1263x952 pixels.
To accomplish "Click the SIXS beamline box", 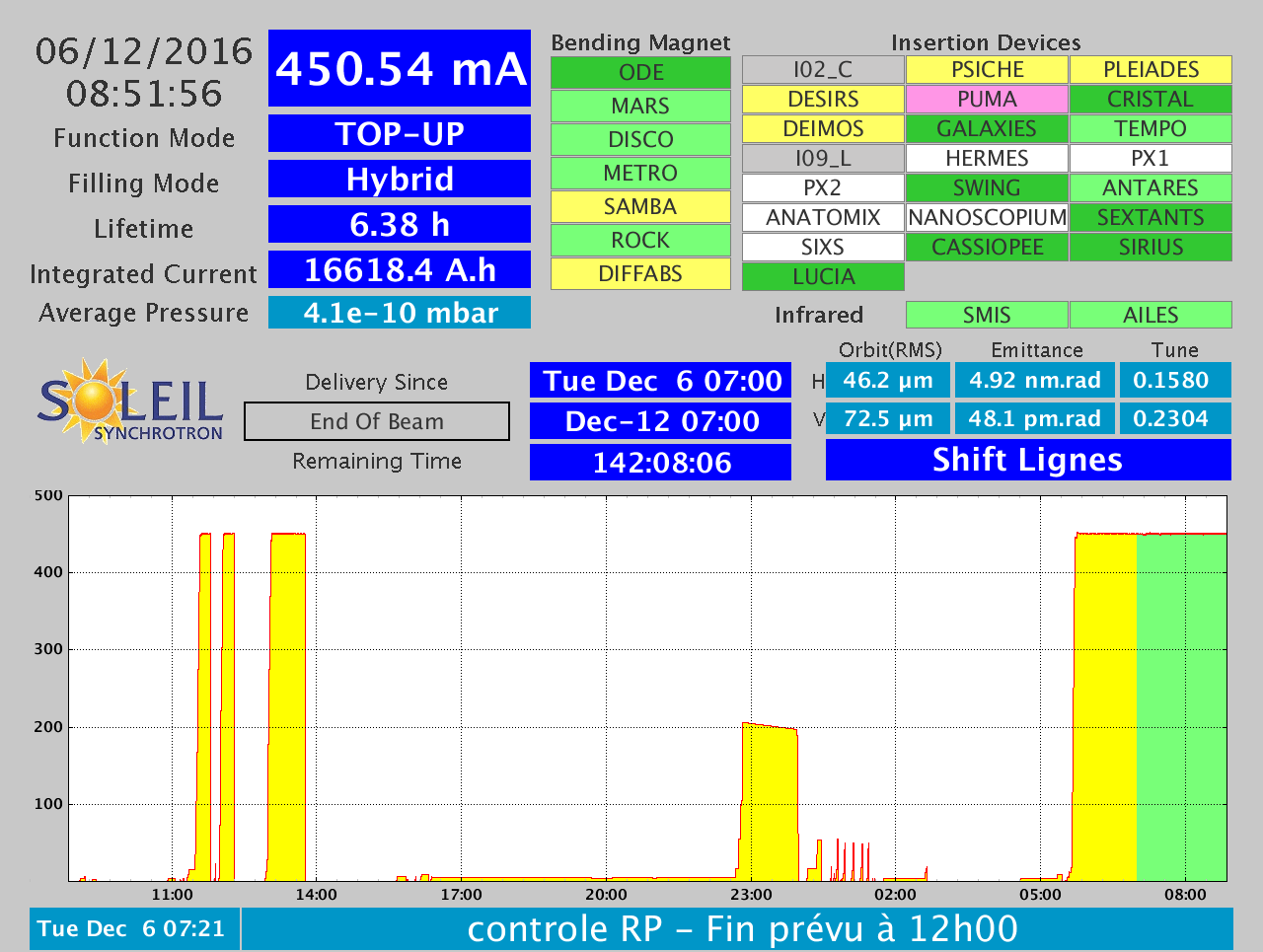I will (823, 248).
